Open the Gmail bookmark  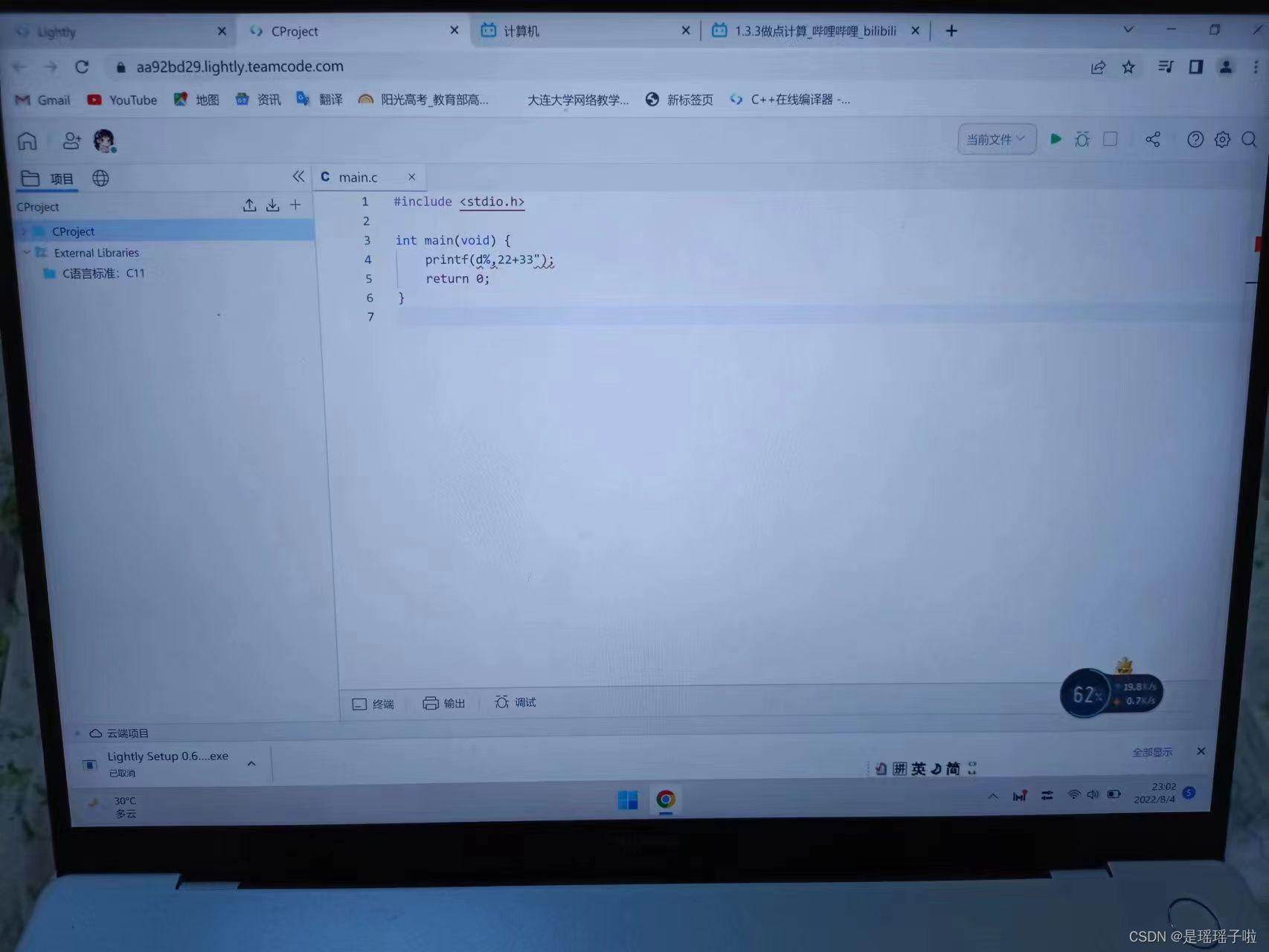tap(43, 100)
